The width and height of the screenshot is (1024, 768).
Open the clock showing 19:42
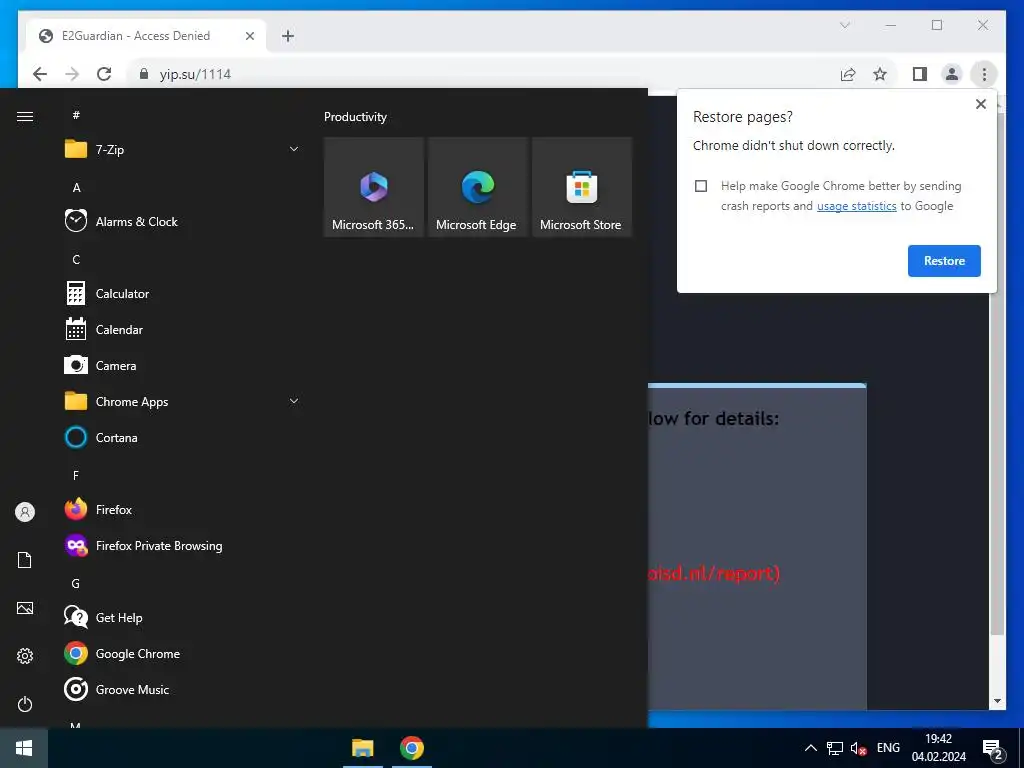(938, 748)
